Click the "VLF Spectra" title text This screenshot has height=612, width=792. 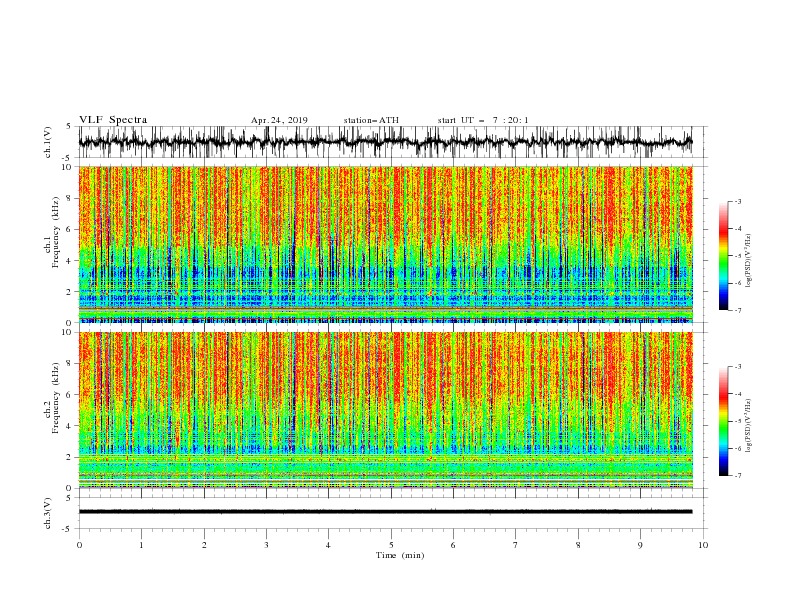tap(113, 120)
